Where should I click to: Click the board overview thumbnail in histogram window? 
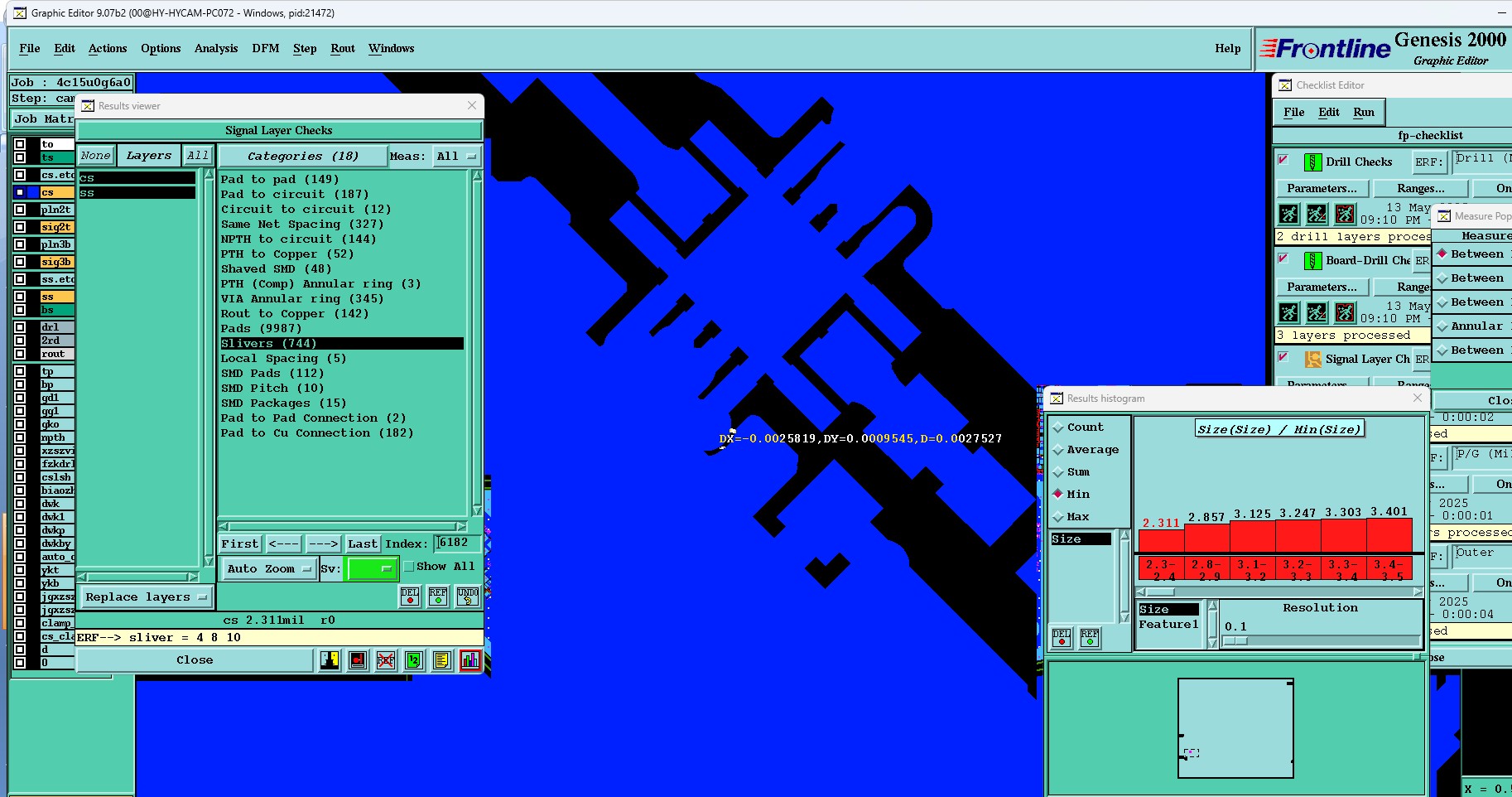tap(1235, 728)
